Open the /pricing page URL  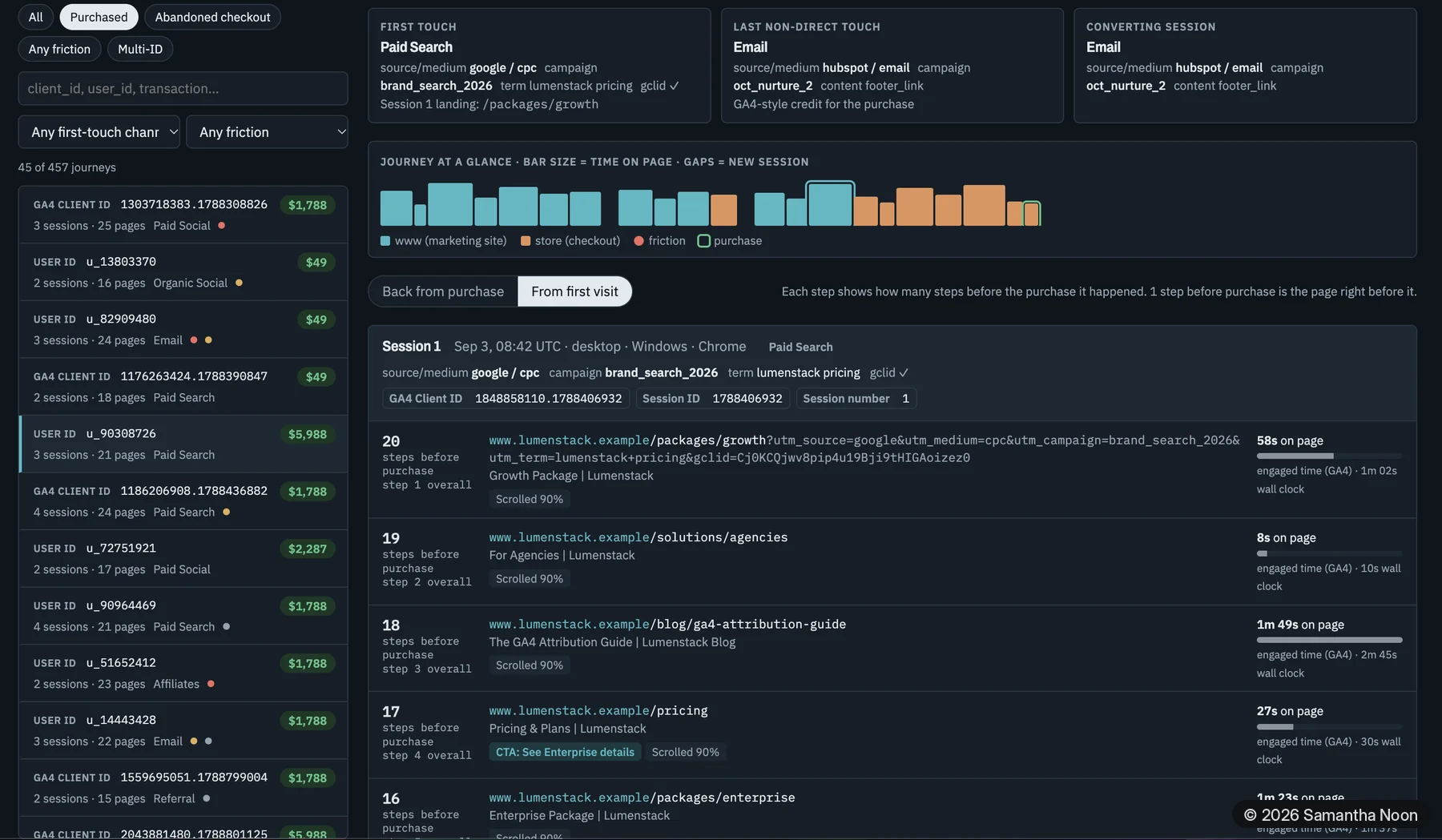tap(598, 710)
